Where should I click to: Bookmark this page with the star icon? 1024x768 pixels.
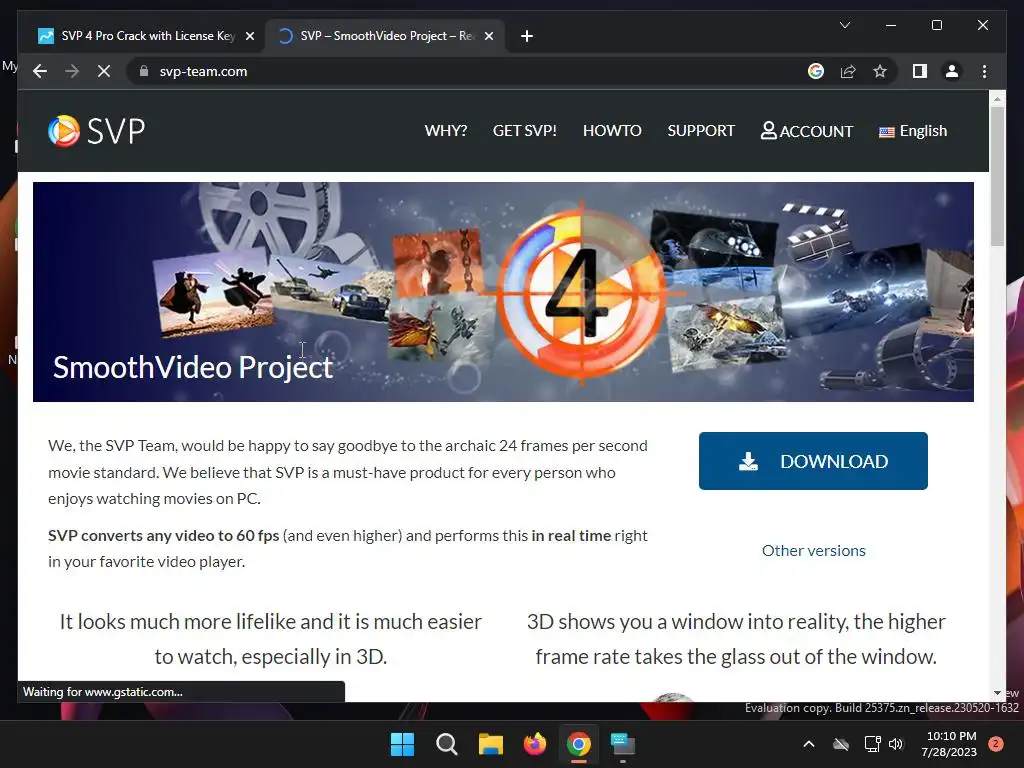click(x=880, y=71)
